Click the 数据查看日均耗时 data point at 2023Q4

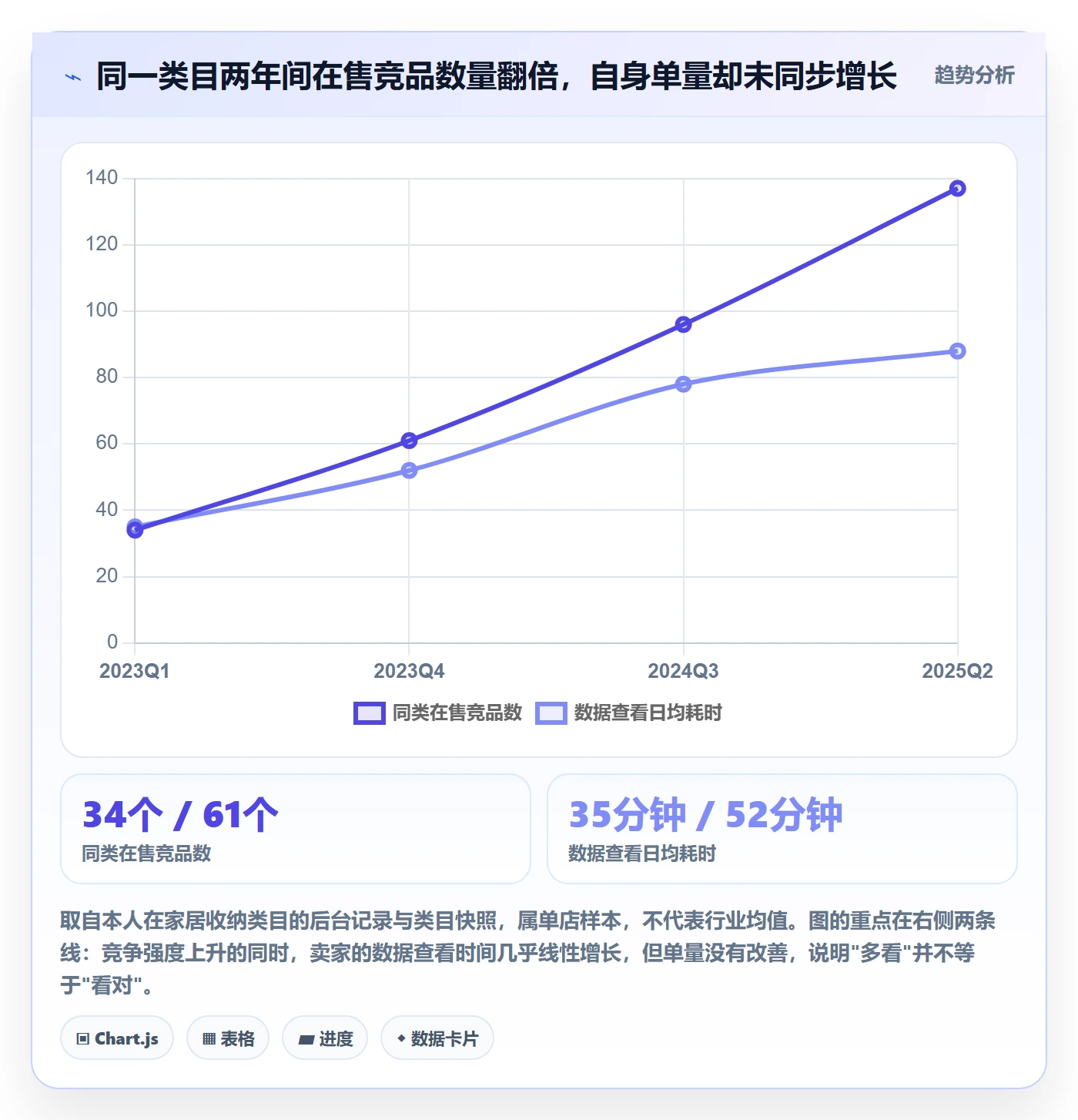click(409, 471)
